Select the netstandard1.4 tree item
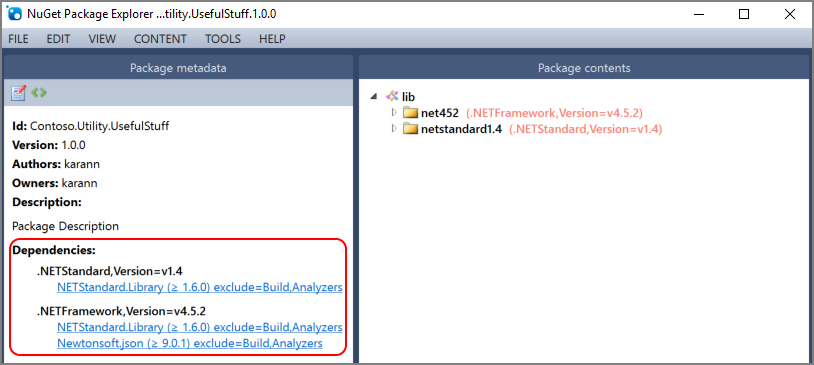 [462, 129]
